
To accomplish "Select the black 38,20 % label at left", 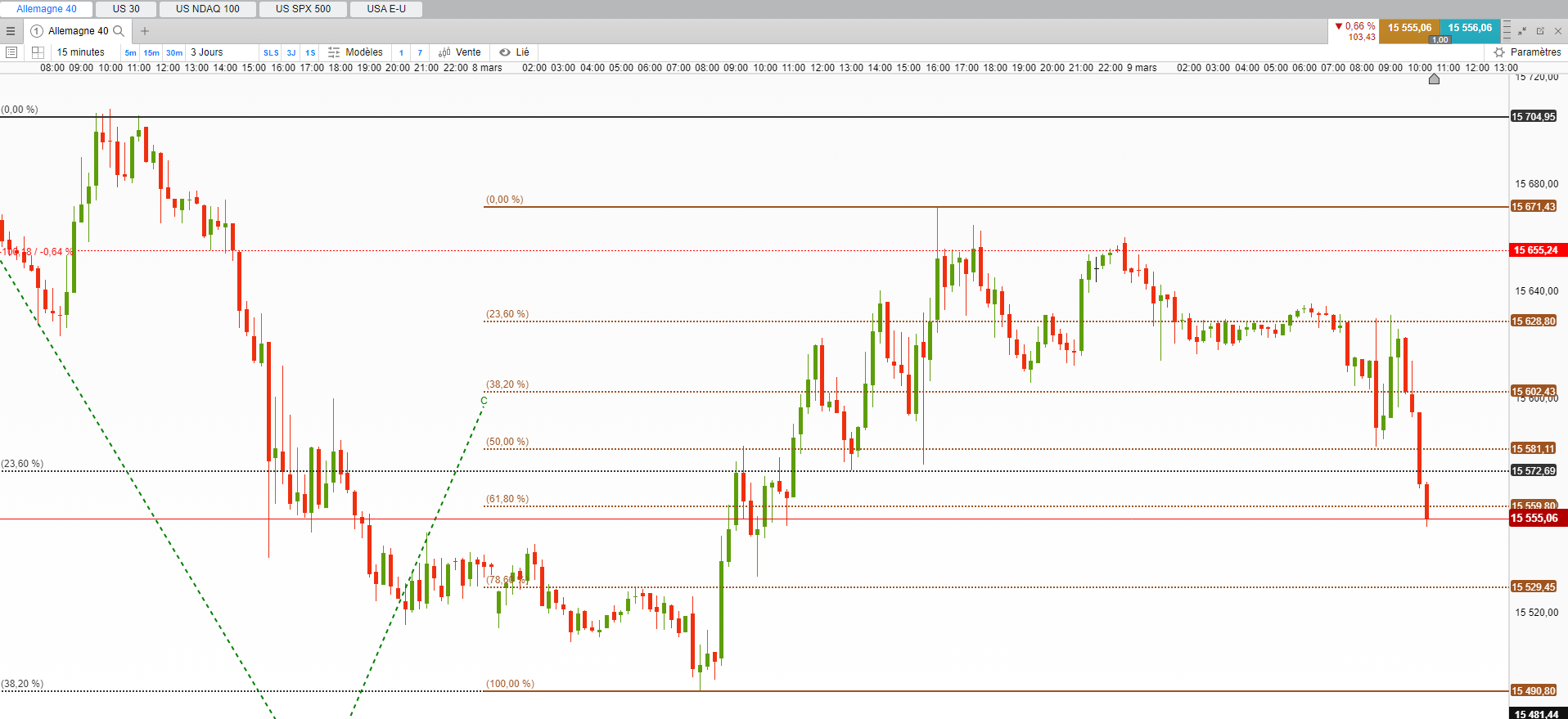I will click(x=22, y=684).
